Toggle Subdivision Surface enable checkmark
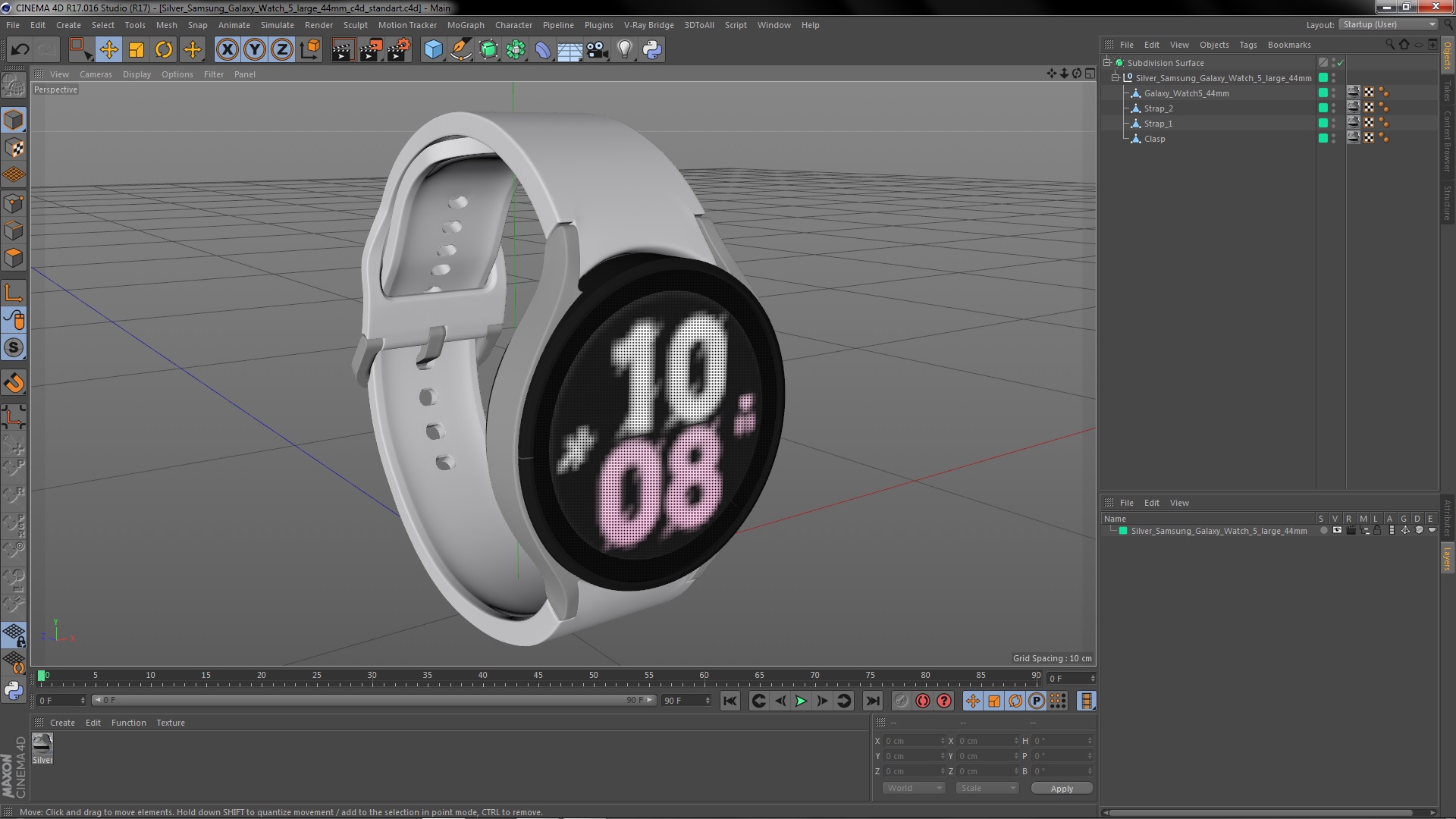The height and width of the screenshot is (819, 1456). (1340, 63)
